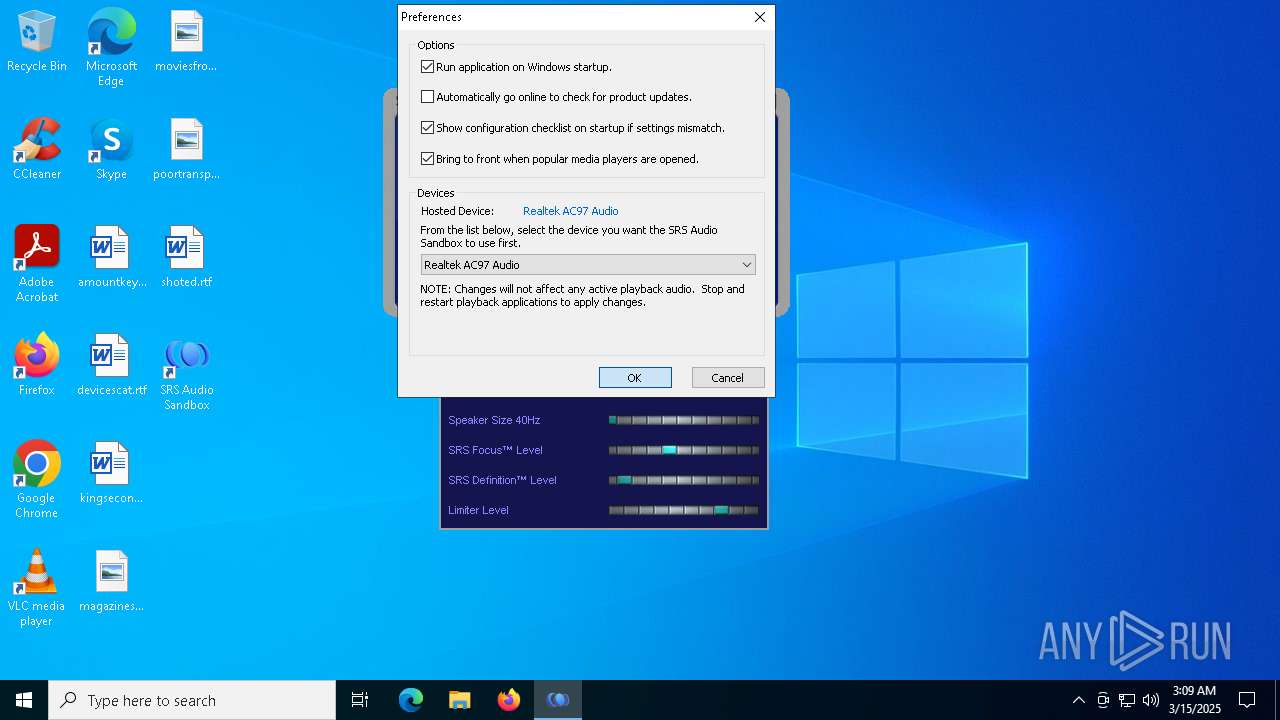
Task: Disable Run application on Windows startup
Action: (427, 67)
